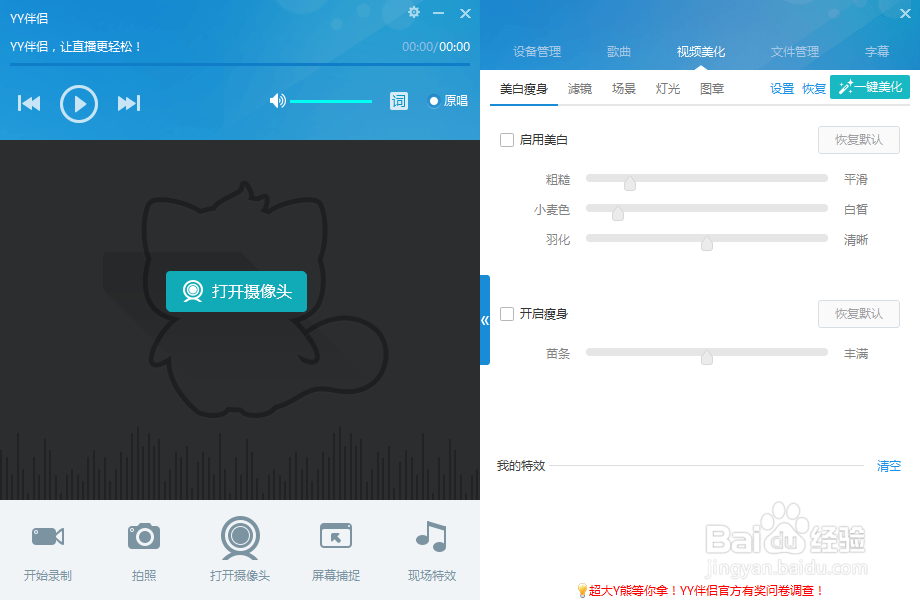Click the 一键美化 button
The width and height of the screenshot is (920, 600).
[870, 87]
